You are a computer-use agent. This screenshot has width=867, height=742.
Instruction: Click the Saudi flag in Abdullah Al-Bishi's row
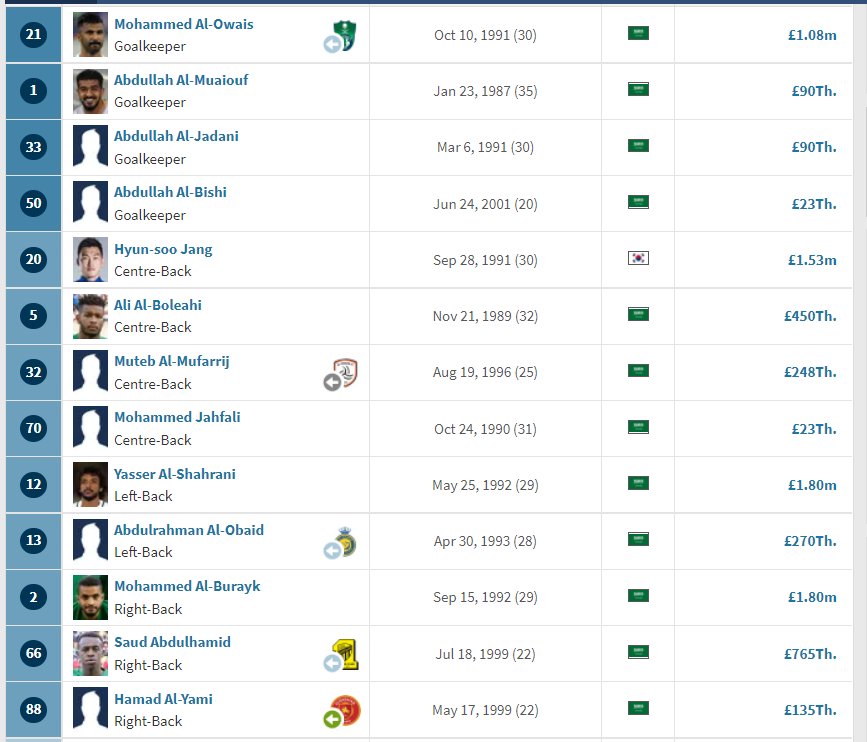click(x=638, y=202)
